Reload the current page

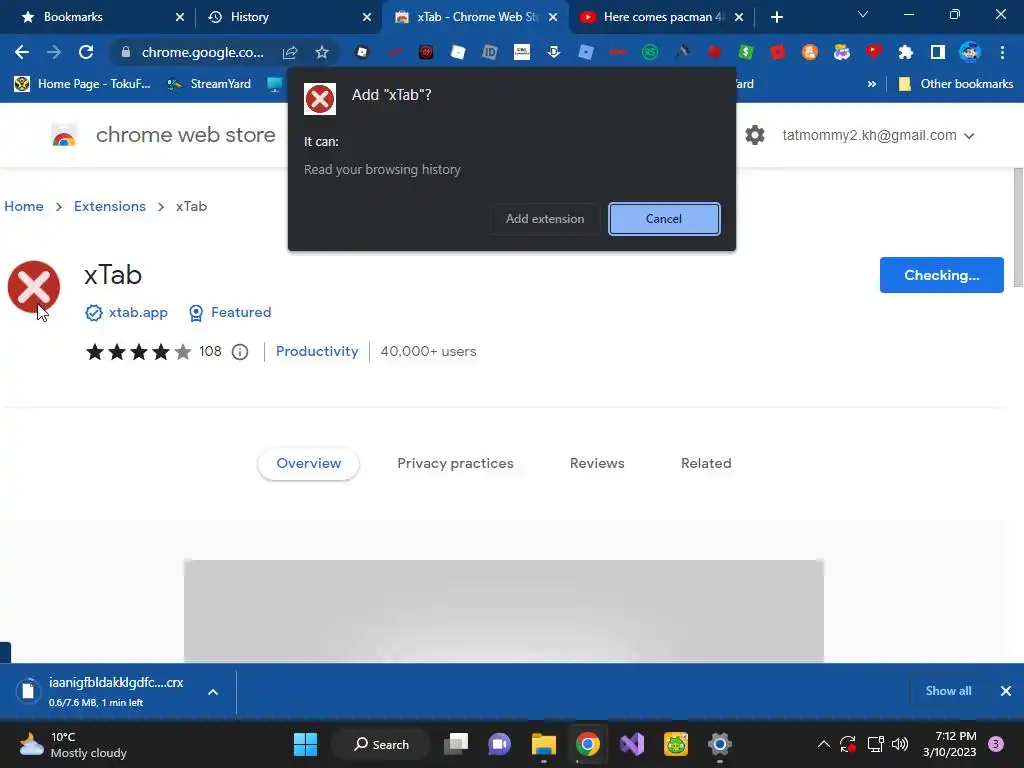click(x=86, y=52)
